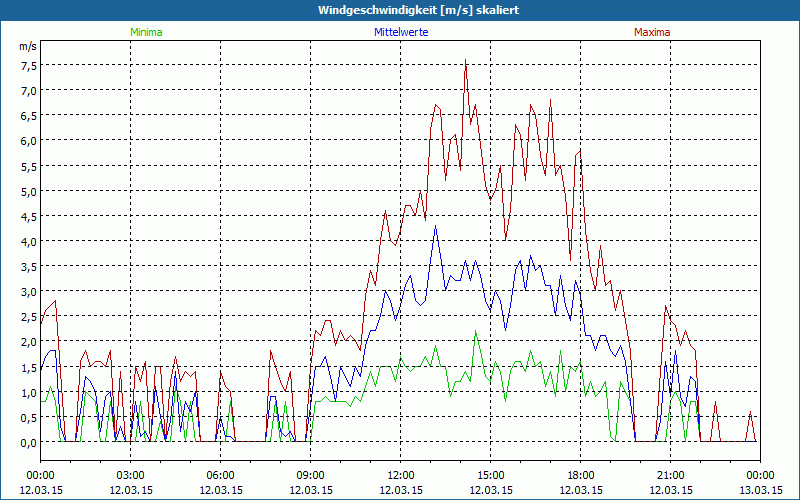Click the '1,5' y-axis value

click(x=29, y=367)
